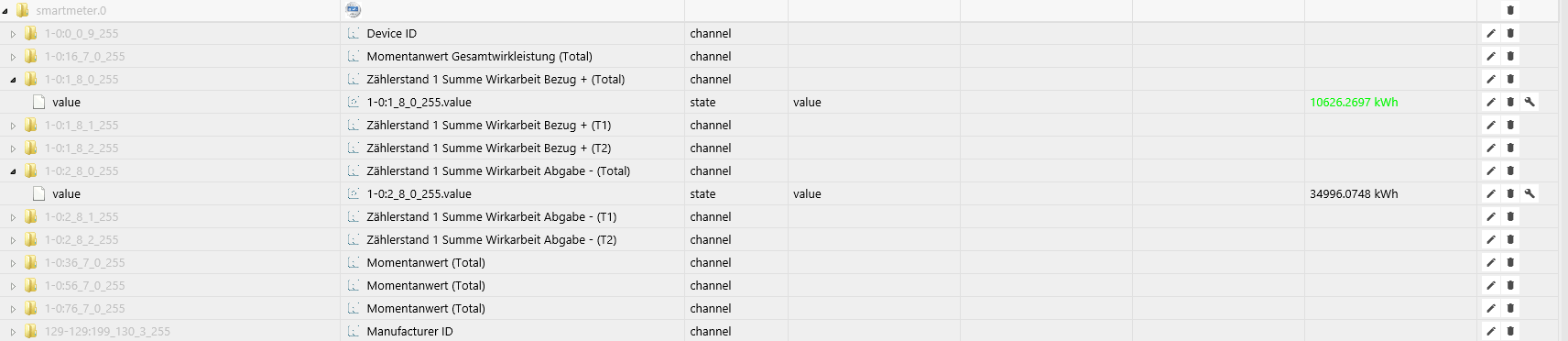Edit the 1-0:1_8_0_255.value state

[1490, 102]
